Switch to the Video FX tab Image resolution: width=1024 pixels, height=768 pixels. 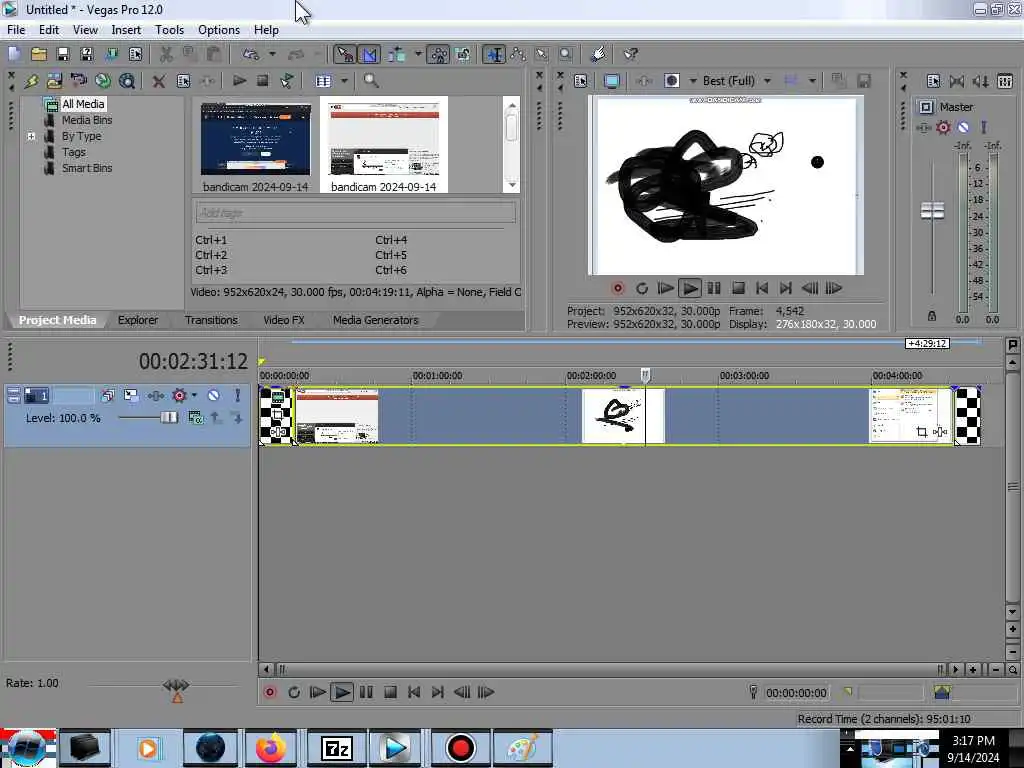click(283, 320)
